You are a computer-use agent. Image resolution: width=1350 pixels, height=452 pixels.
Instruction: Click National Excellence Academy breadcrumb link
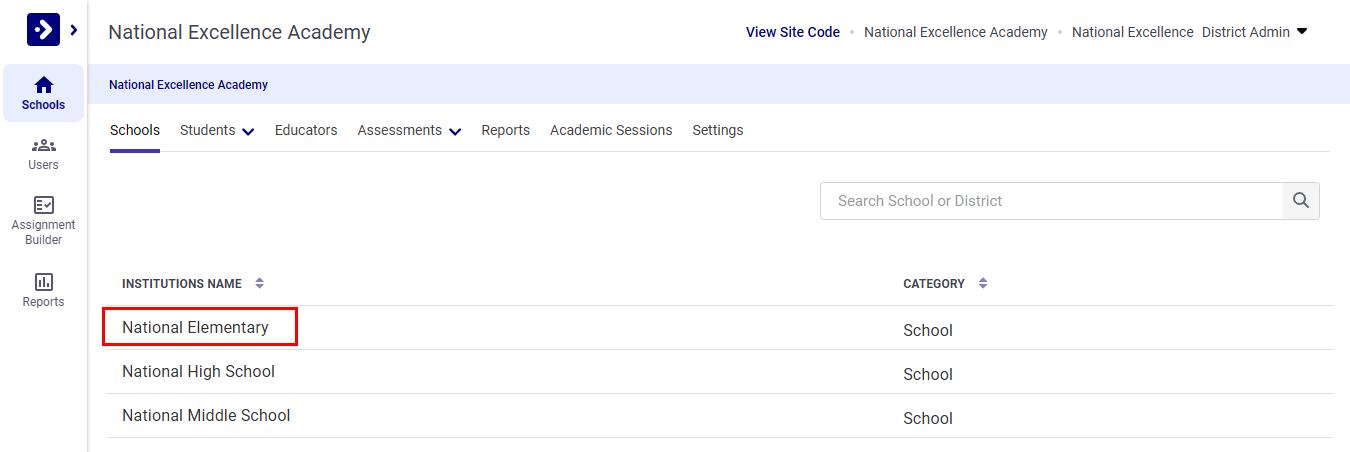(188, 85)
